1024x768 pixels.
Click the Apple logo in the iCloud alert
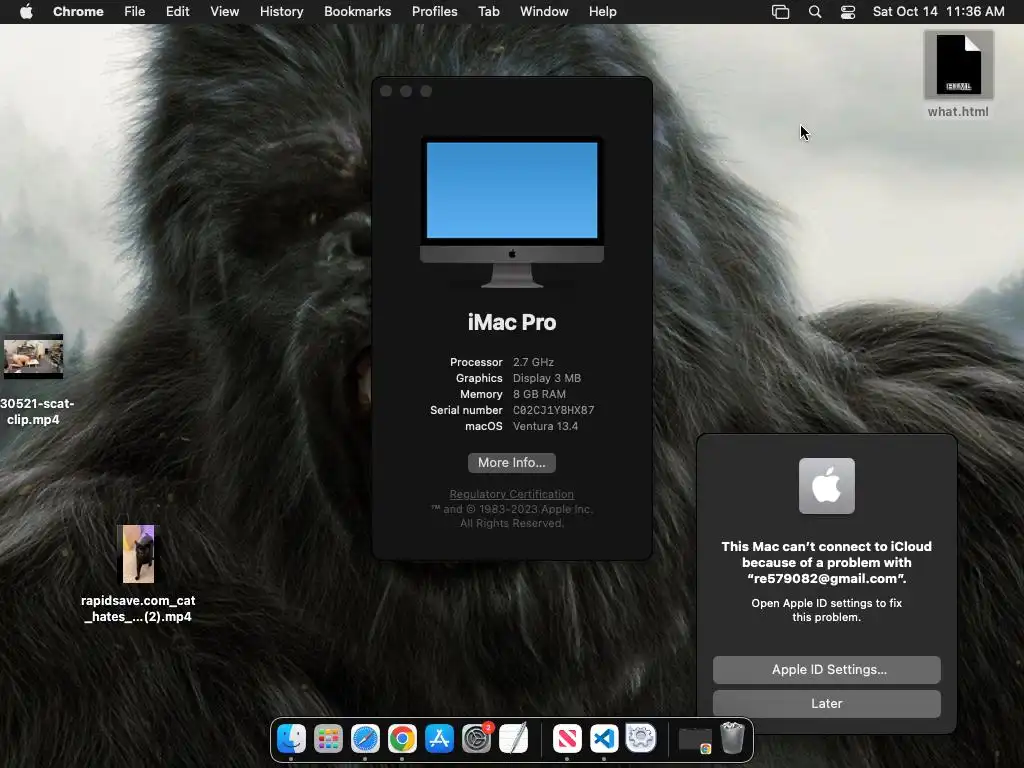coord(826,486)
